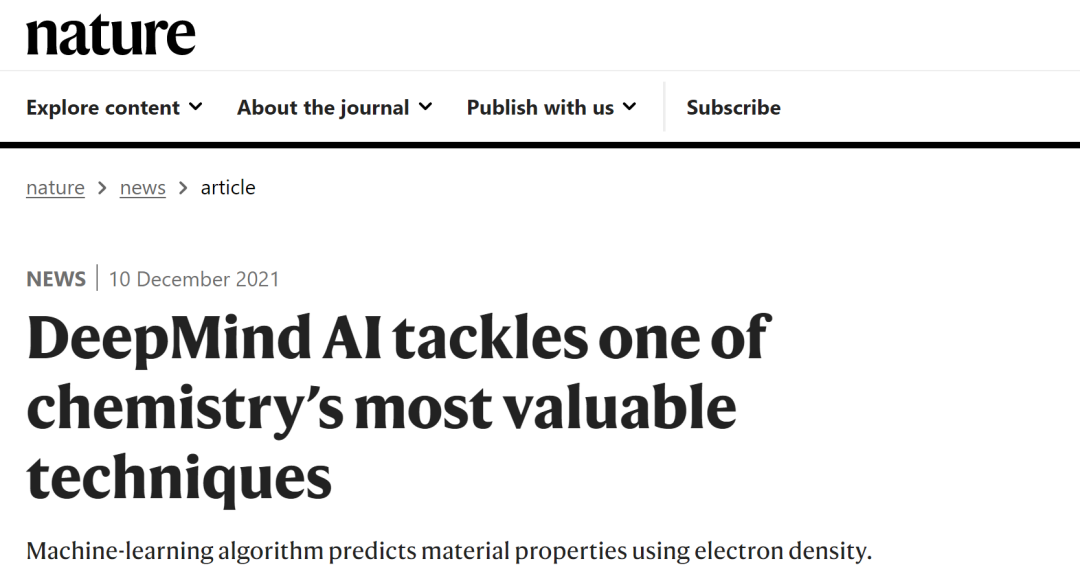Open the Publish with us menu
1080x583 pixels.
552,108
